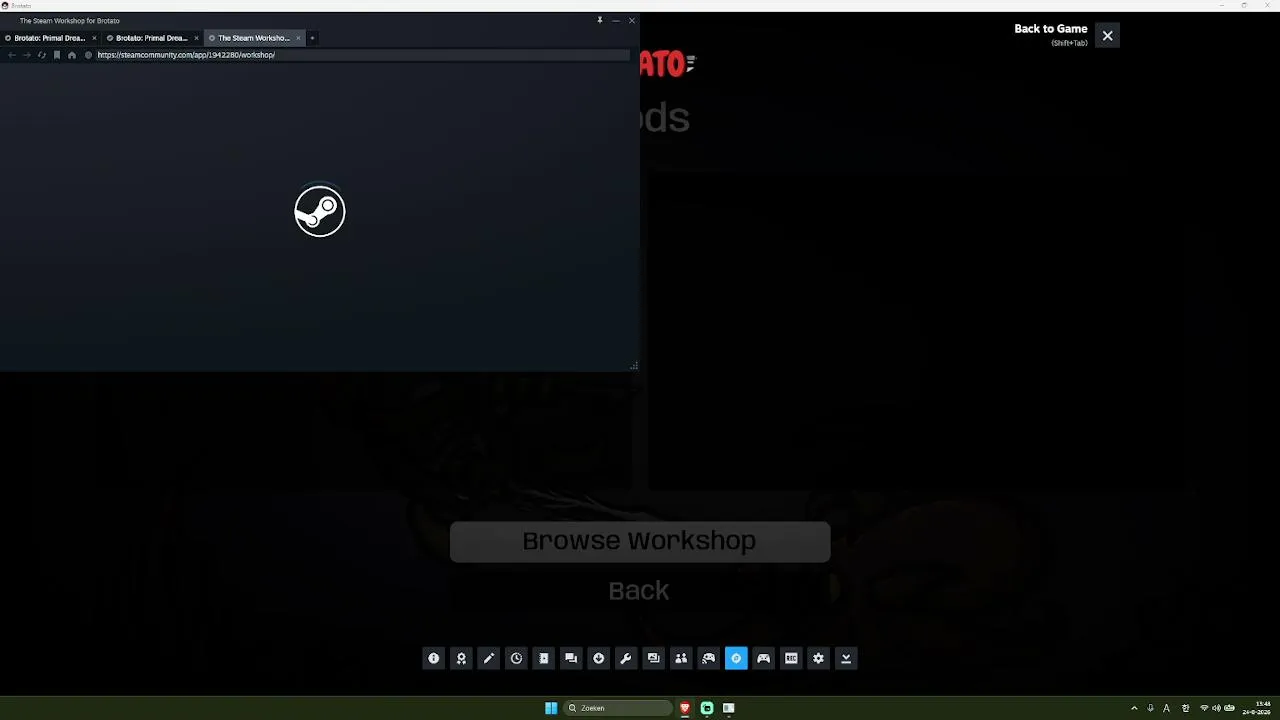Click the volume icon in system tray
This screenshot has height=720, width=1280.
click(1216, 708)
